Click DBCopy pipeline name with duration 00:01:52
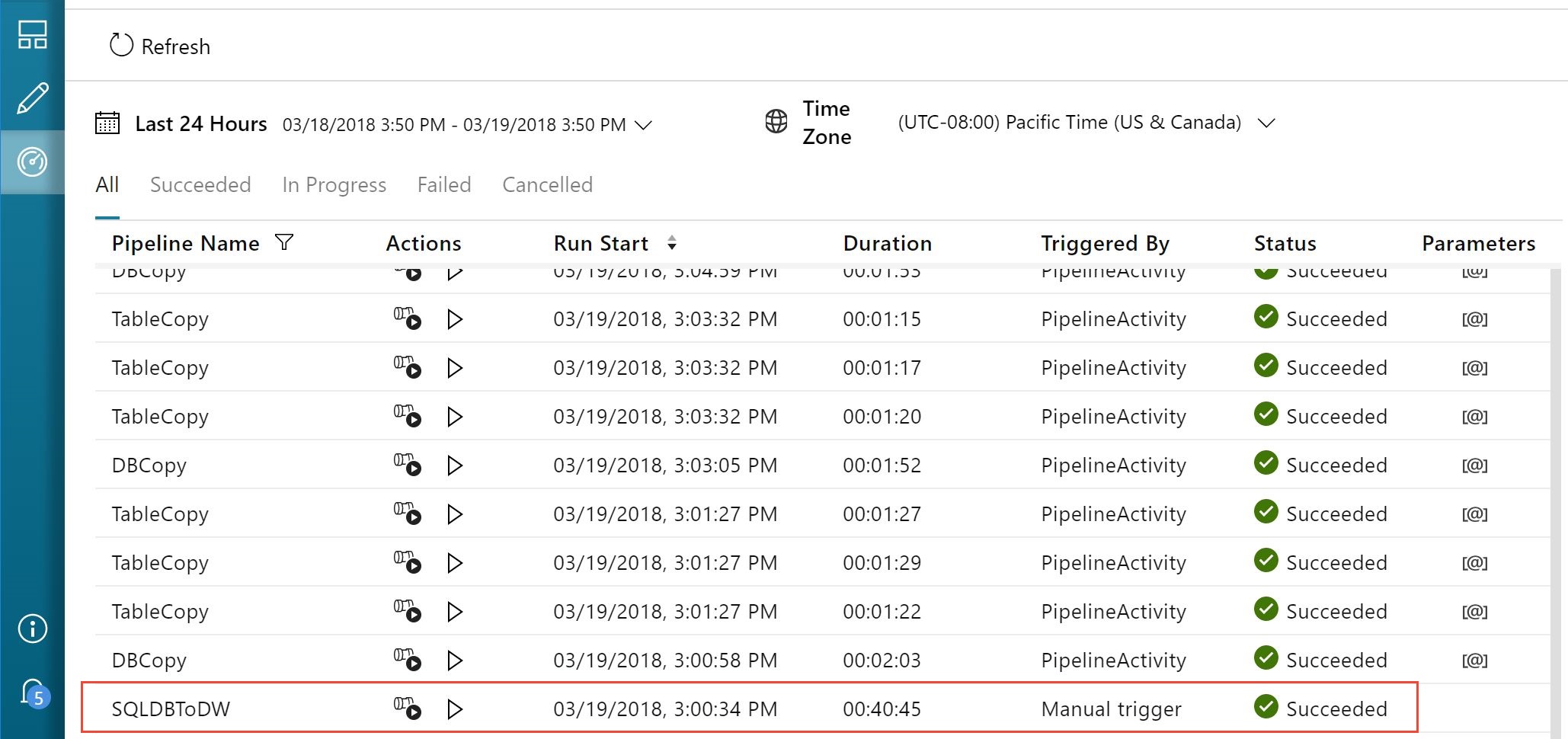The height and width of the screenshot is (739, 1568). pyautogui.click(x=149, y=465)
